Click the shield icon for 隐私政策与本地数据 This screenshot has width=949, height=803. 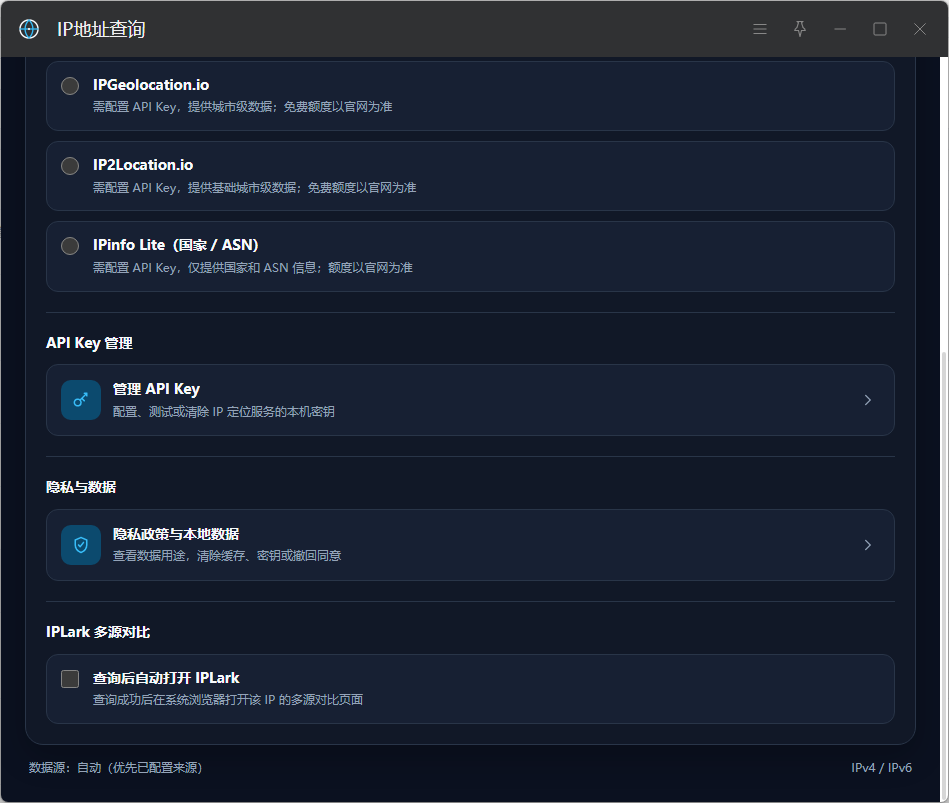tap(80, 545)
